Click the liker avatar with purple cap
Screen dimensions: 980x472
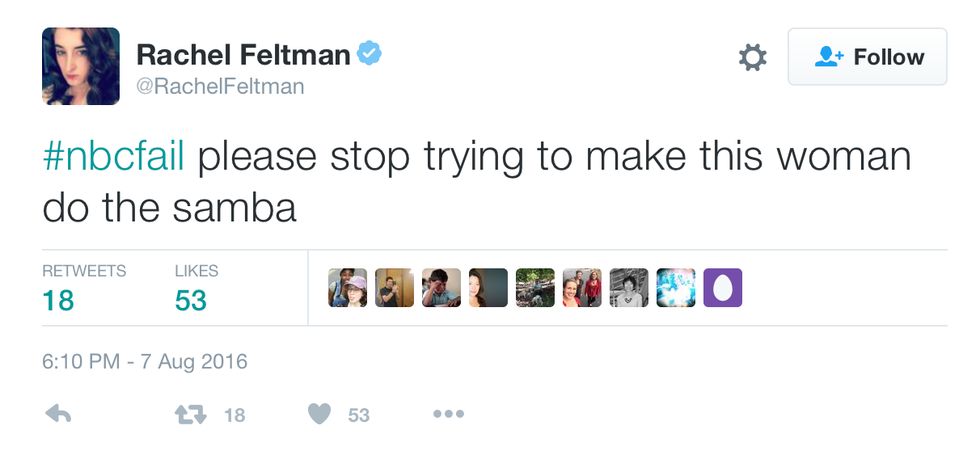(x=347, y=287)
